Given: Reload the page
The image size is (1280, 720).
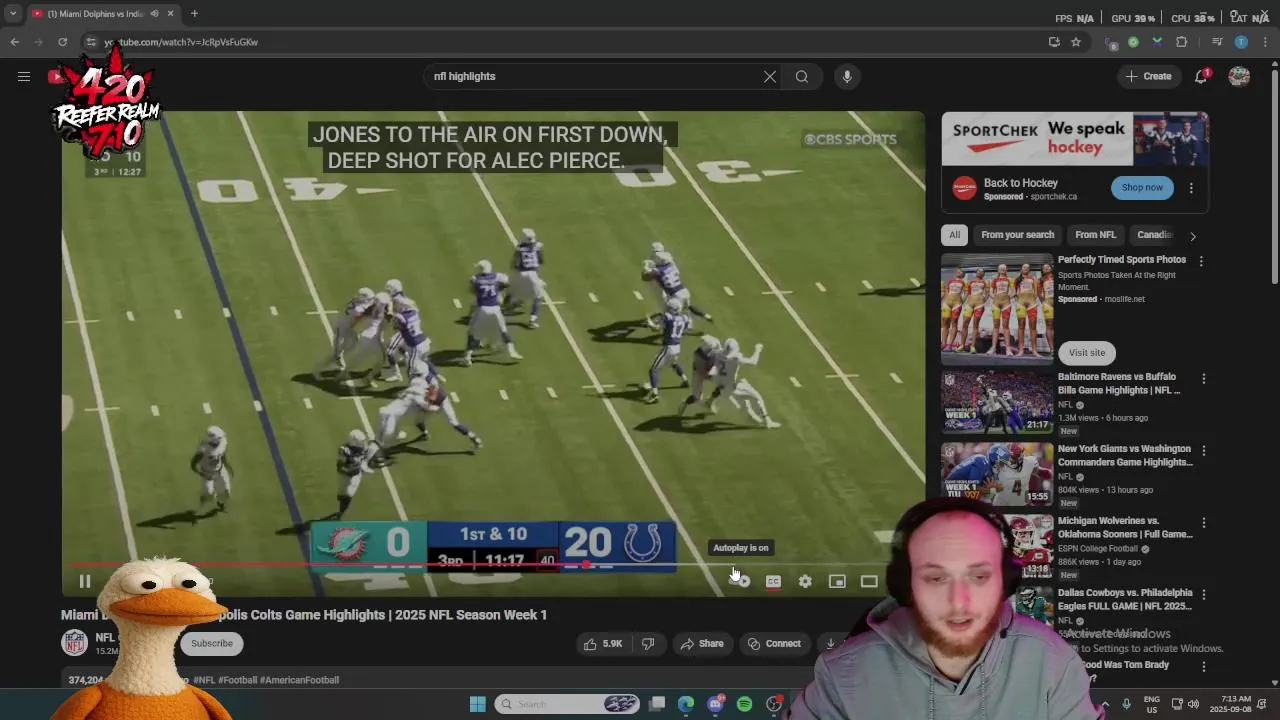Looking at the screenshot, I should pyautogui.click(x=62, y=42).
